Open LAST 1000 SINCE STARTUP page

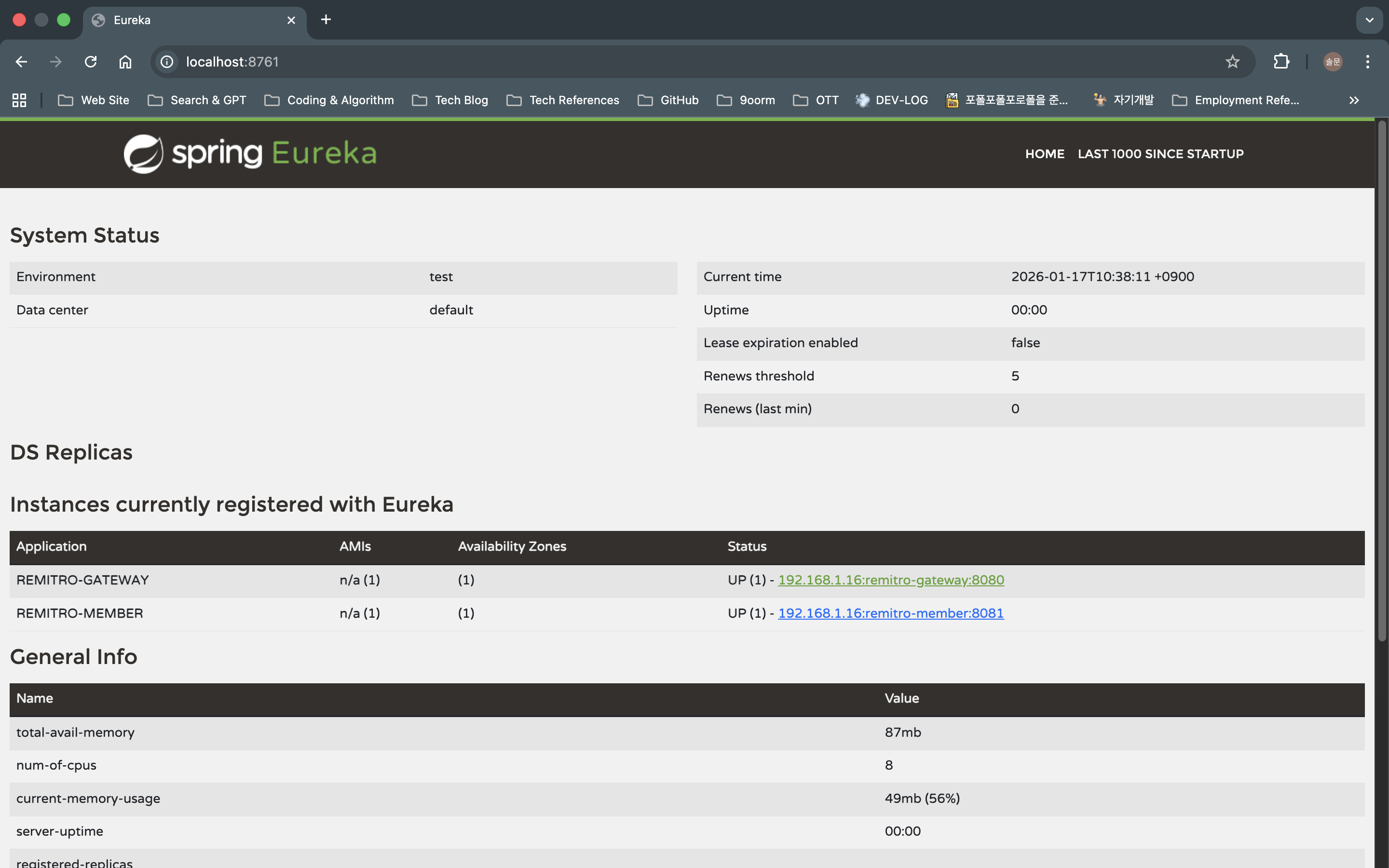[x=1160, y=154]
